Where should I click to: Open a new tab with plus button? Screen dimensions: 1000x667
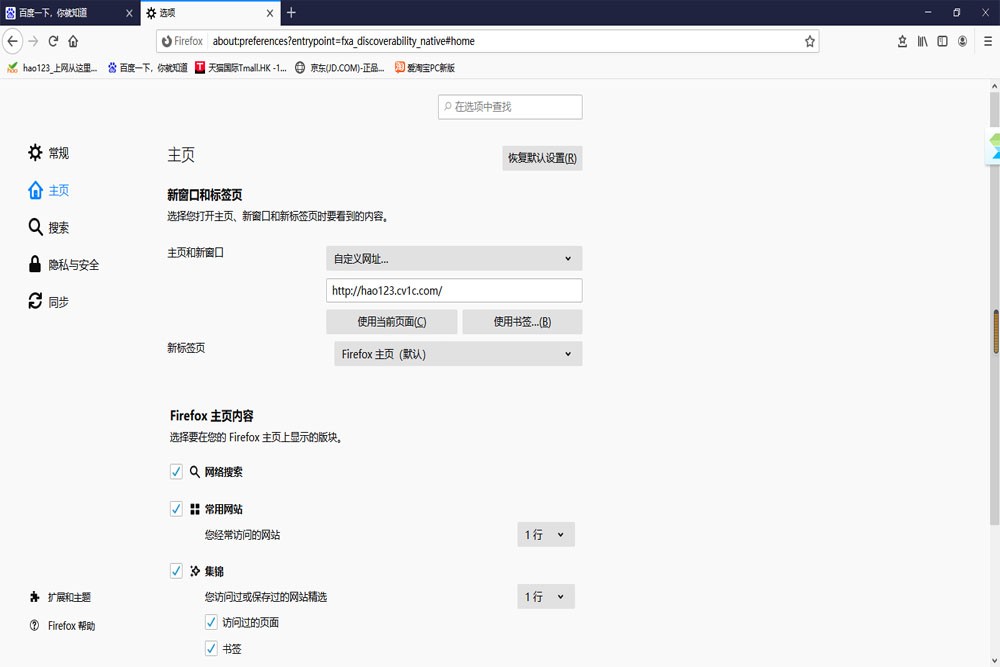291,13
